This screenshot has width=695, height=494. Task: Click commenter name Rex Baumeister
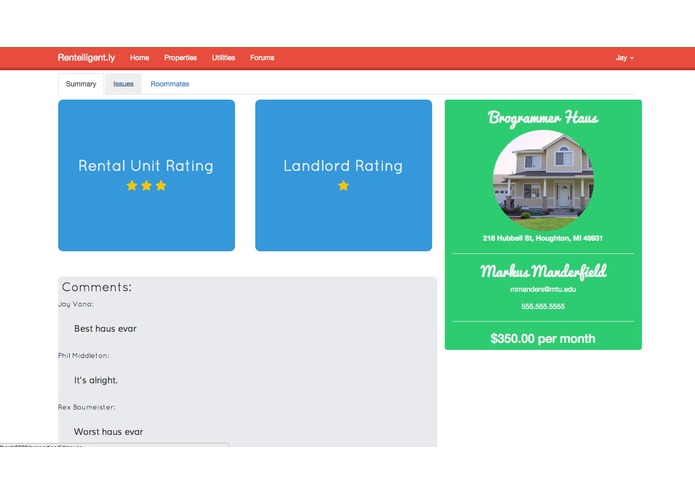pyautogui.click(x=86, y=407)
